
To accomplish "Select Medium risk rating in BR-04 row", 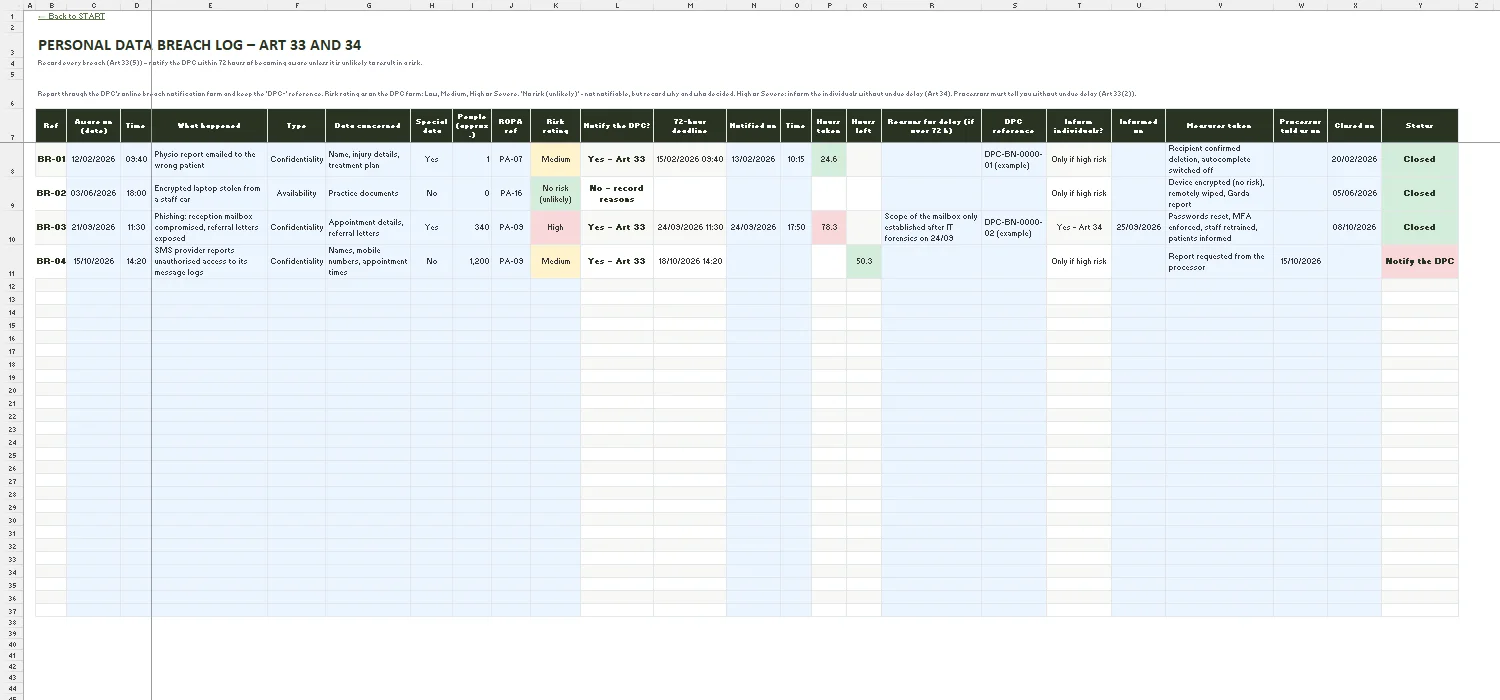I will tap(555, 261).
